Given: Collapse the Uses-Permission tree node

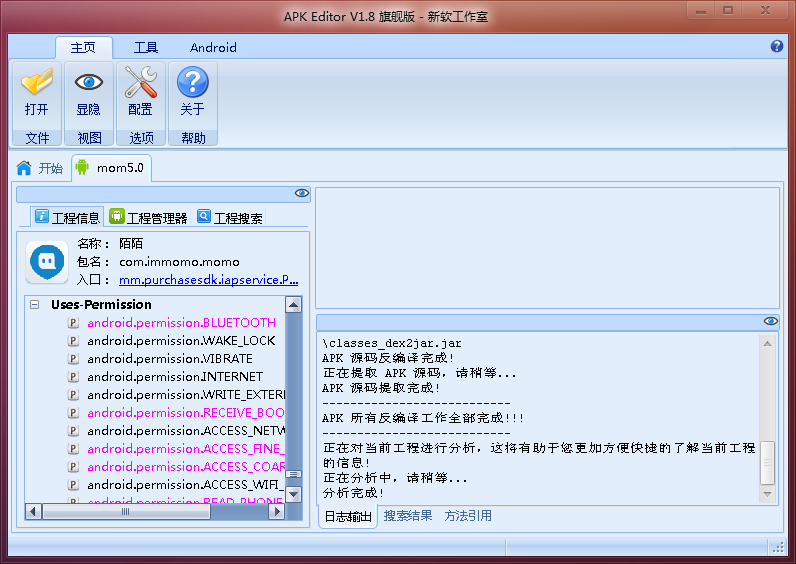Looking at the screenshot, I should (35, 305).
